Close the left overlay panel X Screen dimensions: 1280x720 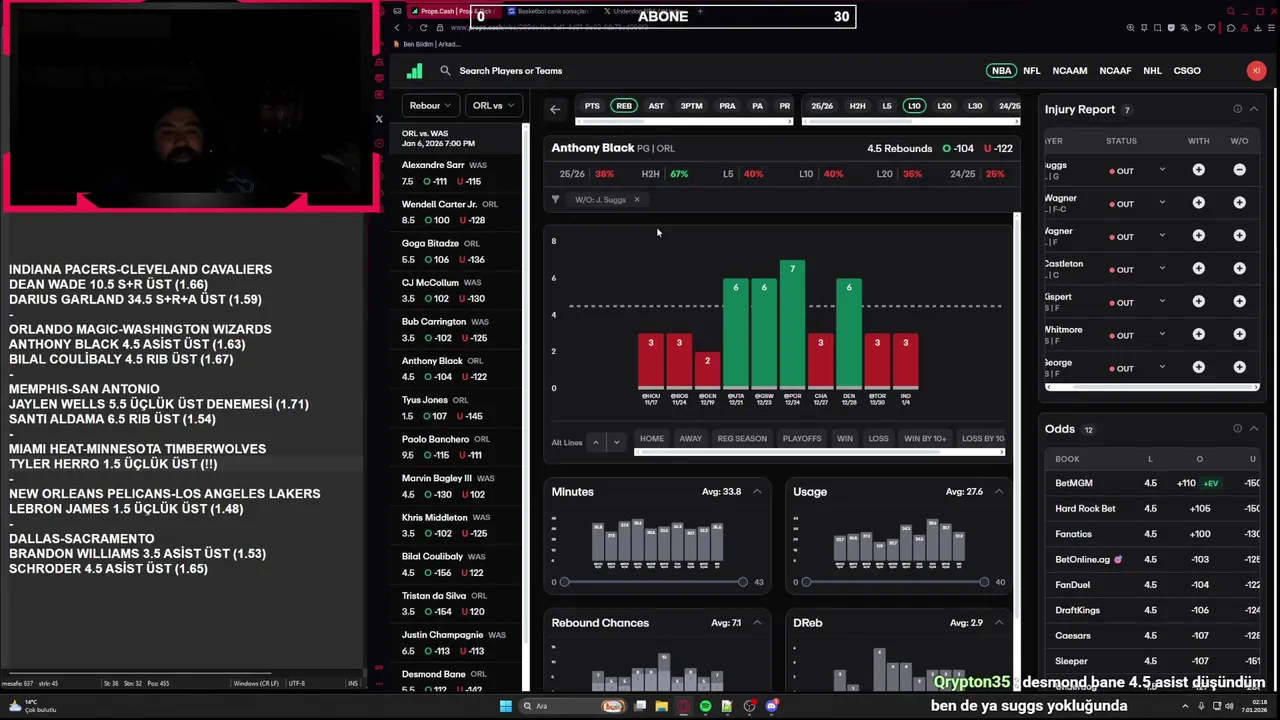click(x=379, y=119)
